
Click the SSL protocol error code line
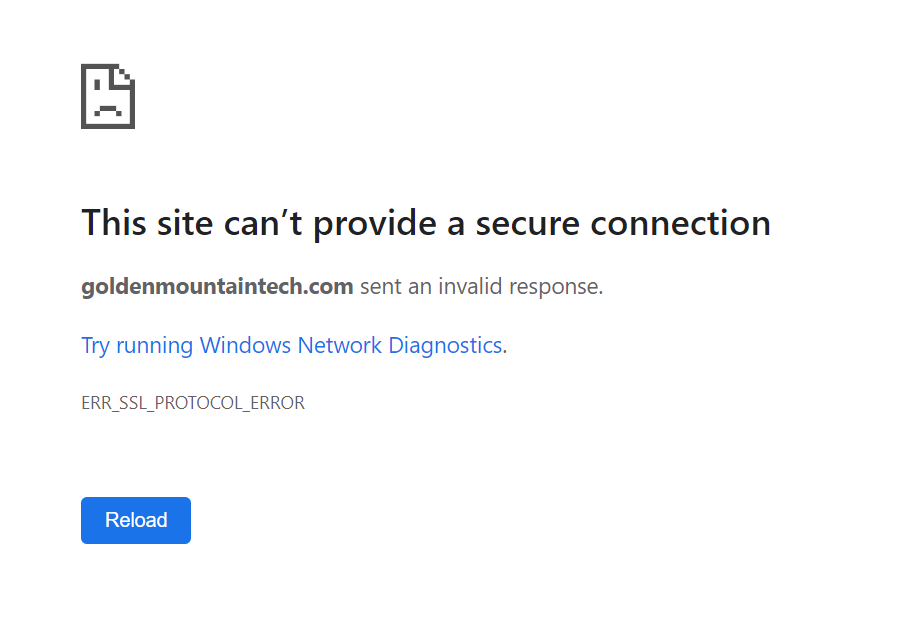pos(193,403)
